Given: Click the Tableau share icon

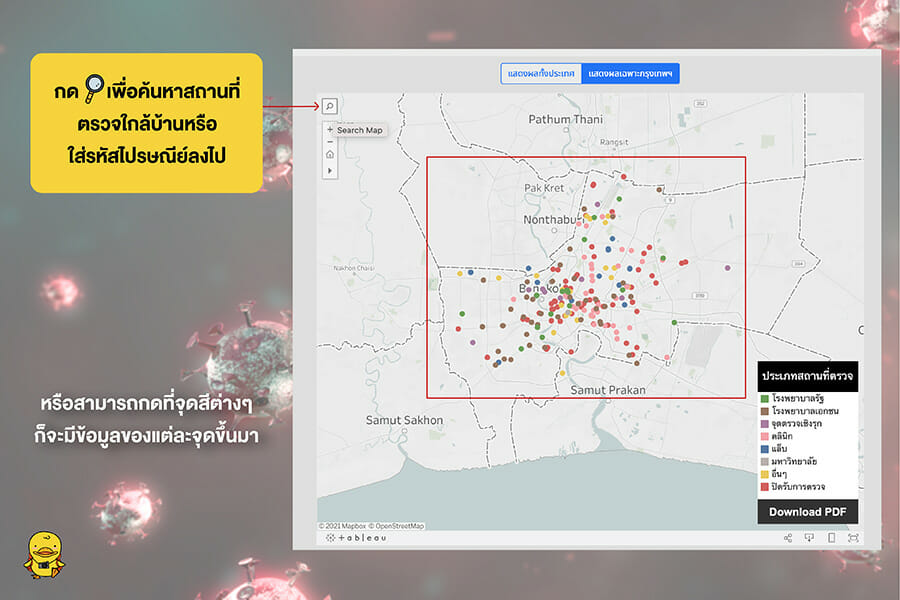Looking at the screenshot, I should 788,537.
